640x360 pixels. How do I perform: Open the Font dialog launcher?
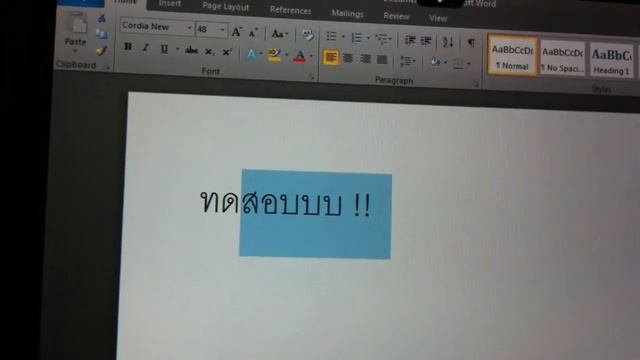click(312, 77)
